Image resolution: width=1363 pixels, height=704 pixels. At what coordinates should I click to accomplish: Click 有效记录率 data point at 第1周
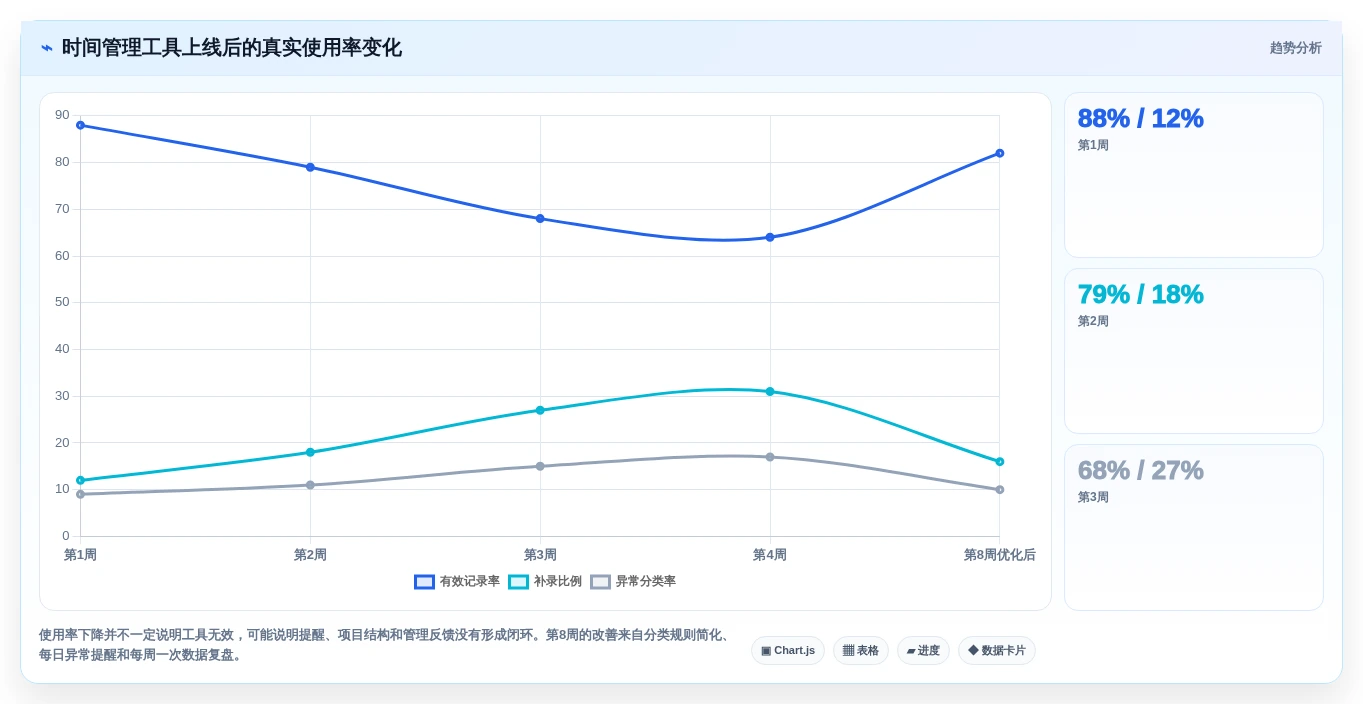click(x=80, y=125)
